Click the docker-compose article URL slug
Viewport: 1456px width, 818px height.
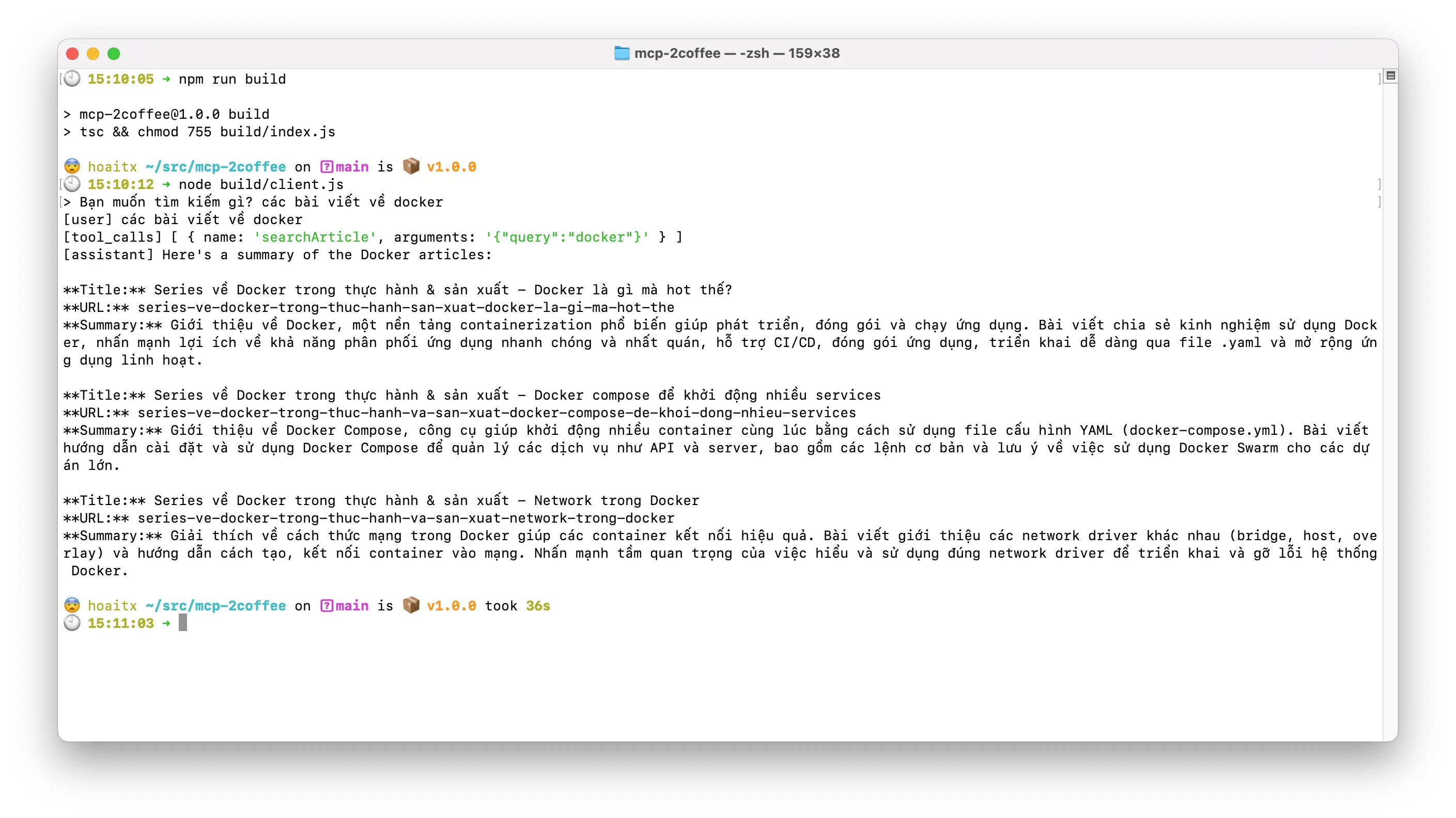pyautogui.click(x=496, y=413)
